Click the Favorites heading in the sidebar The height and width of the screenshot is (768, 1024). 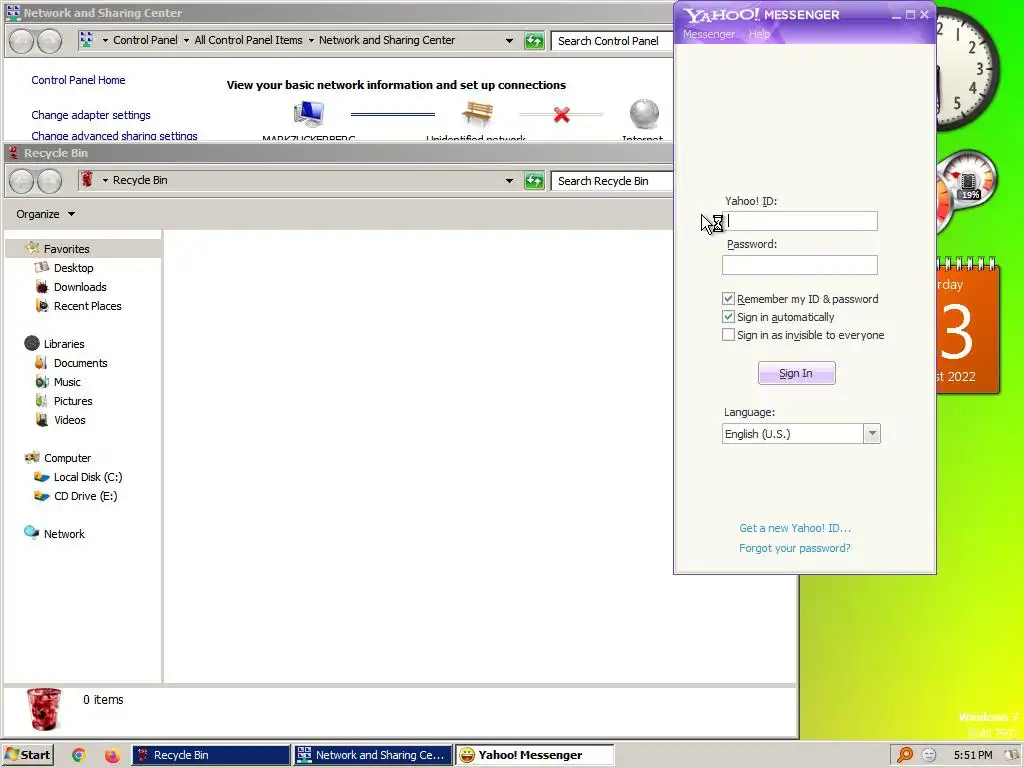pyautogui.click(x=66, y=249)
